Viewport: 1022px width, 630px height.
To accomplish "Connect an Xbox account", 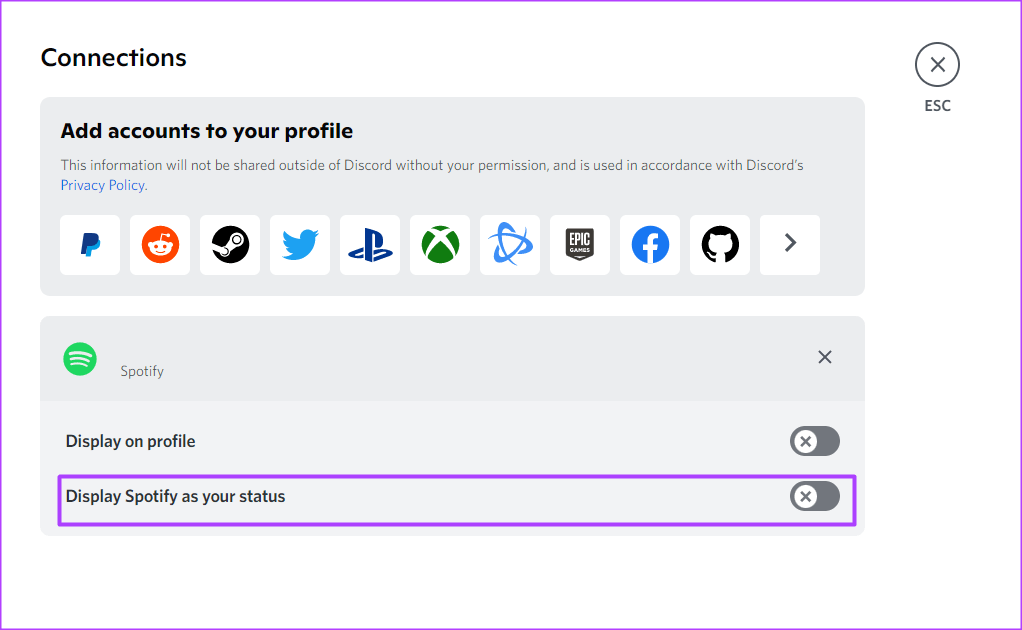I will [440, 245].
